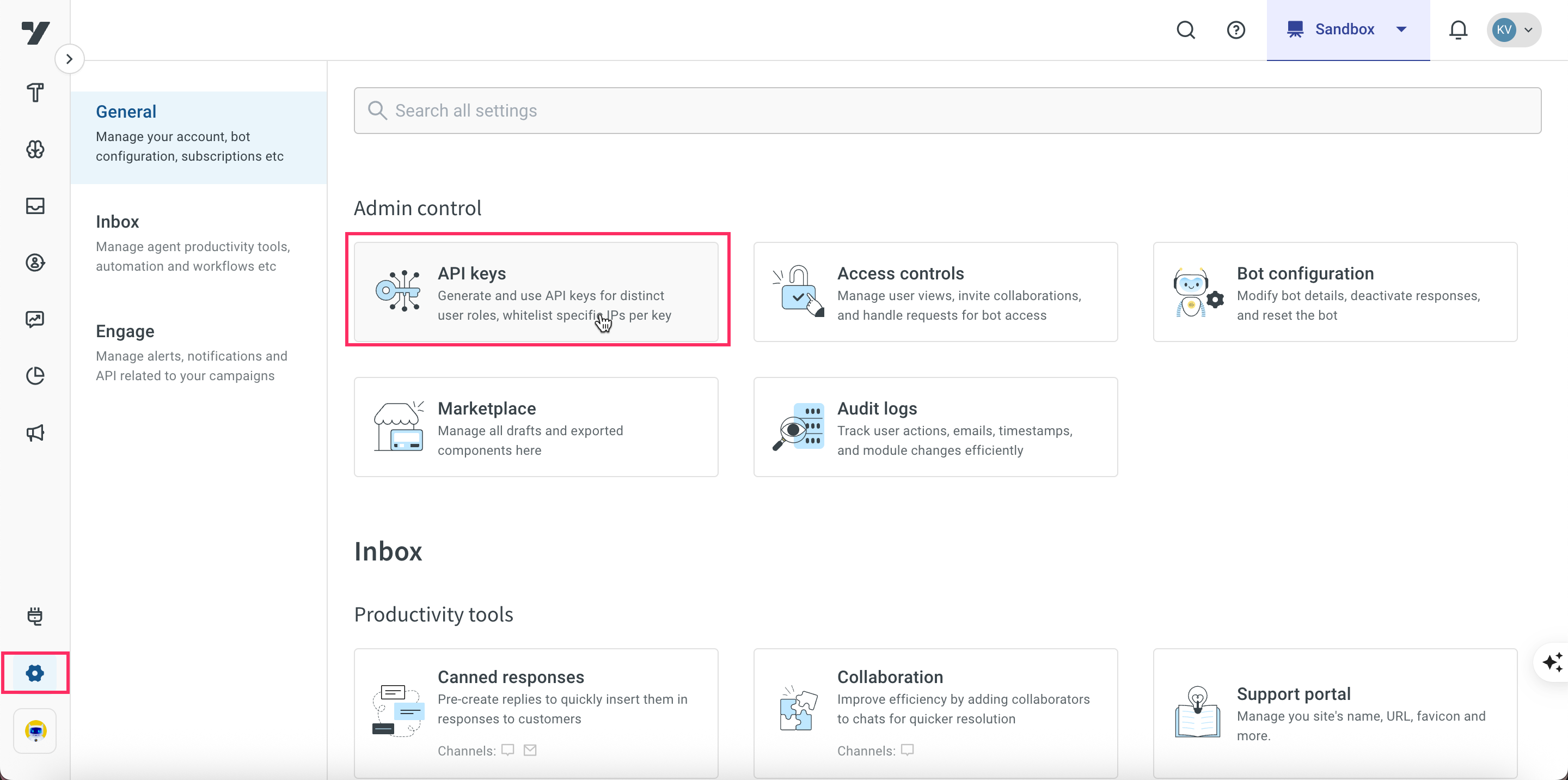Open the notifications bell
1568x780 pixels.
click(1458, 30)
